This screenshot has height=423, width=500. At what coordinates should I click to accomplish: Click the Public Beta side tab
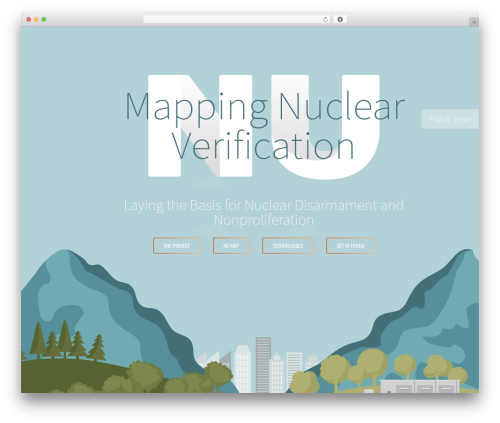450,119
